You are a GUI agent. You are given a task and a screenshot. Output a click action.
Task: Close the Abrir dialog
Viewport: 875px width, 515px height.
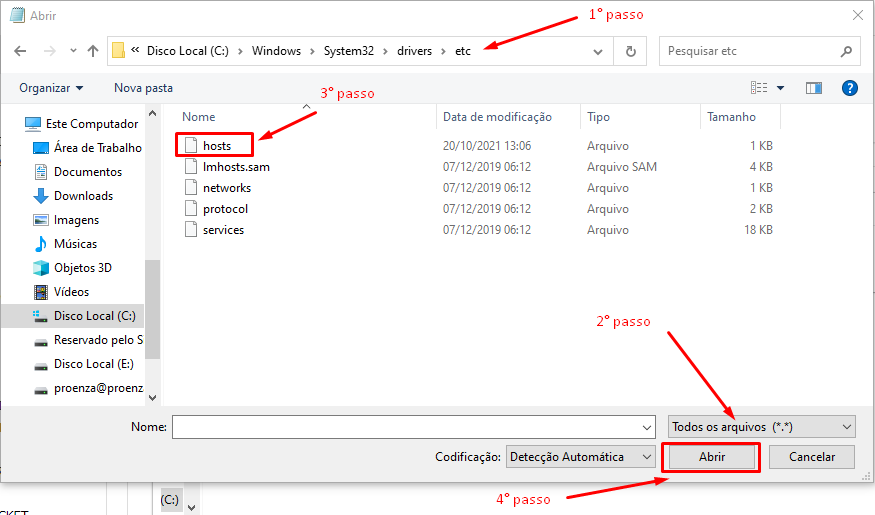[858, 15]
